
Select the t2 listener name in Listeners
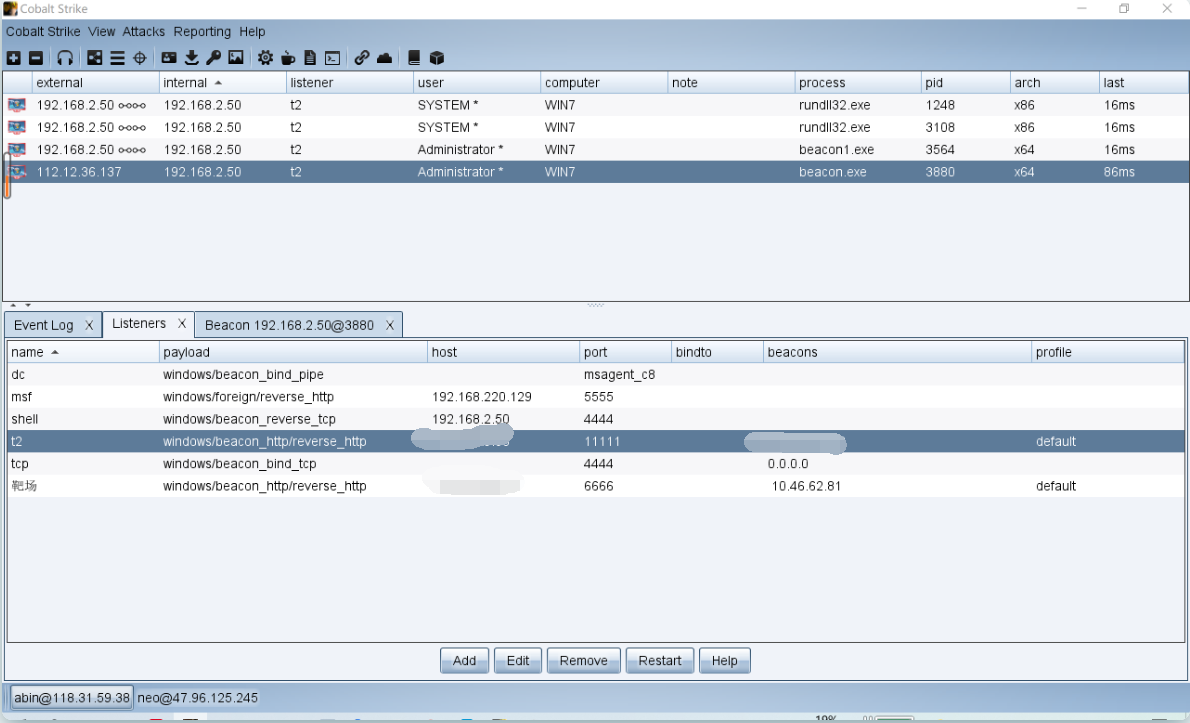click(x=17, y=442)
